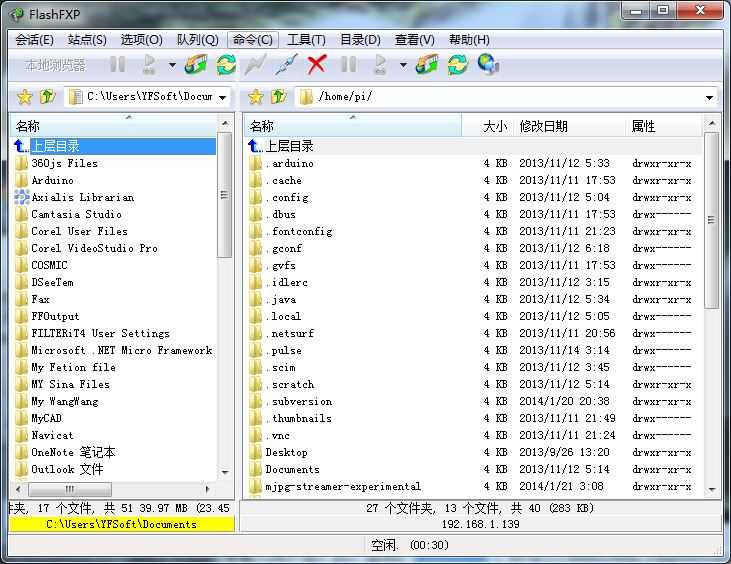Select the Camtasia Studio folder
731x564 pixels.
point(76,214)
